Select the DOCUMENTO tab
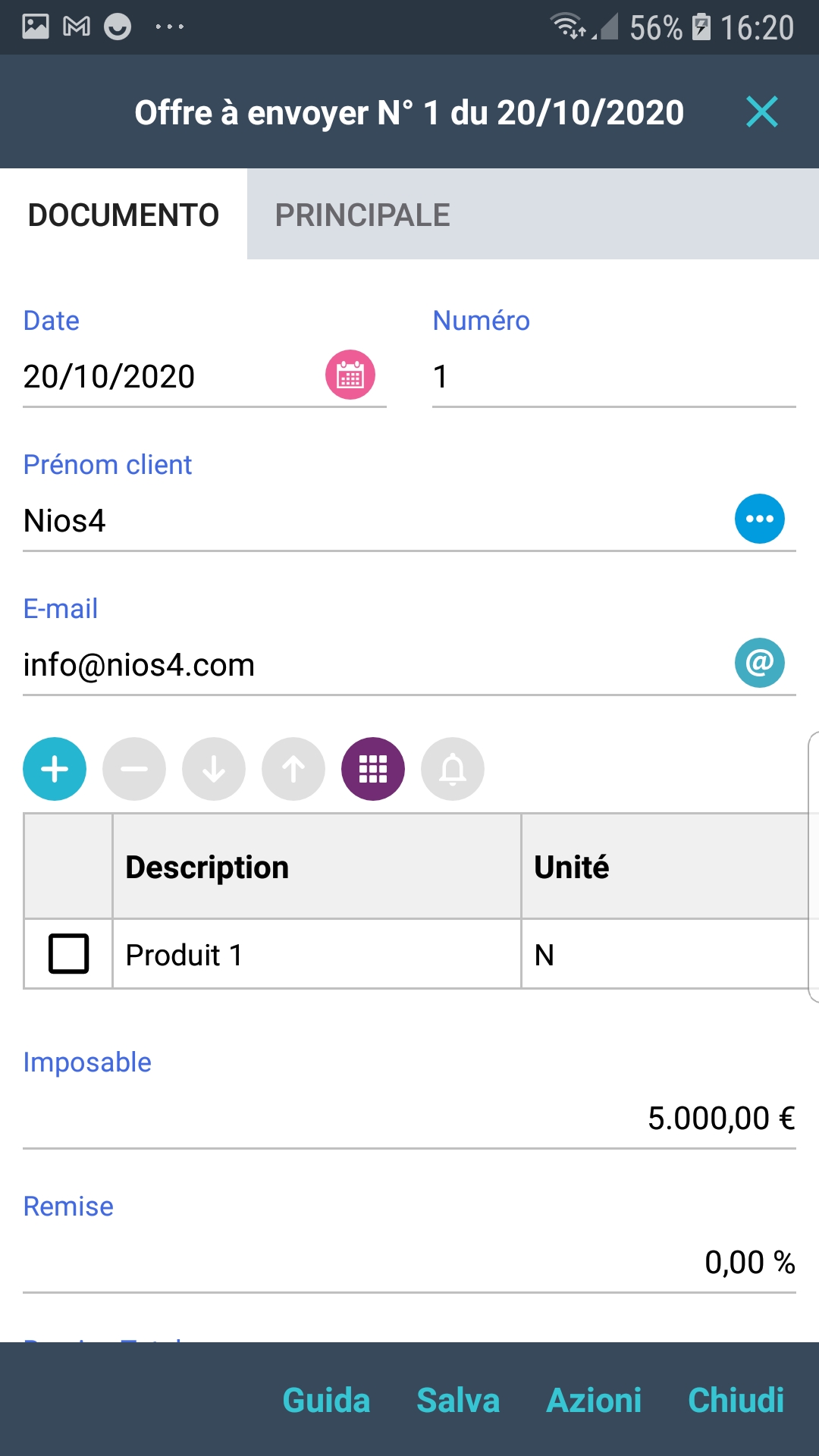The height and width of the screenshot is (1456, 819). coord(124,215)
